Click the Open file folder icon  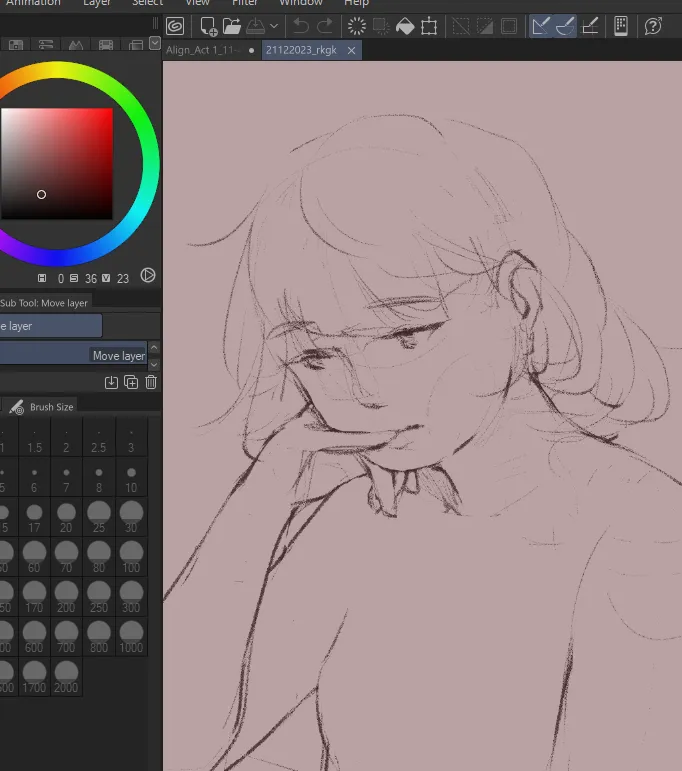coord(232,26)
